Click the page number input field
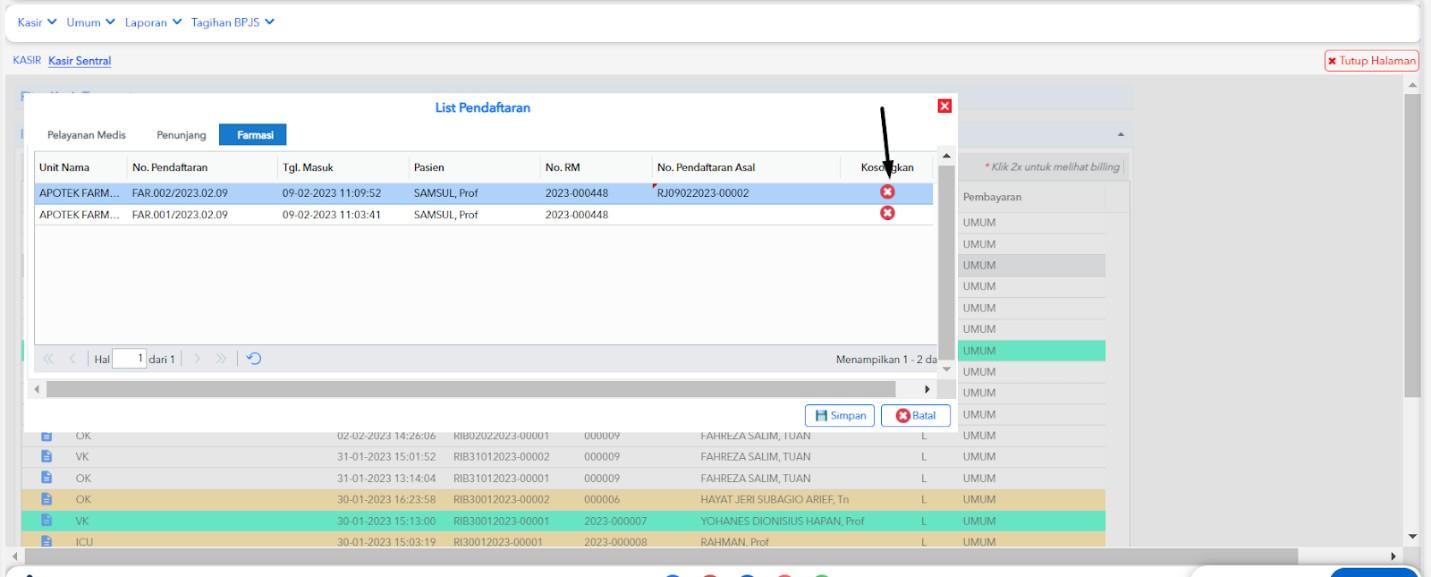This screenshot has width=1431, height=577. pyautogui.click(x=128, y=358)
